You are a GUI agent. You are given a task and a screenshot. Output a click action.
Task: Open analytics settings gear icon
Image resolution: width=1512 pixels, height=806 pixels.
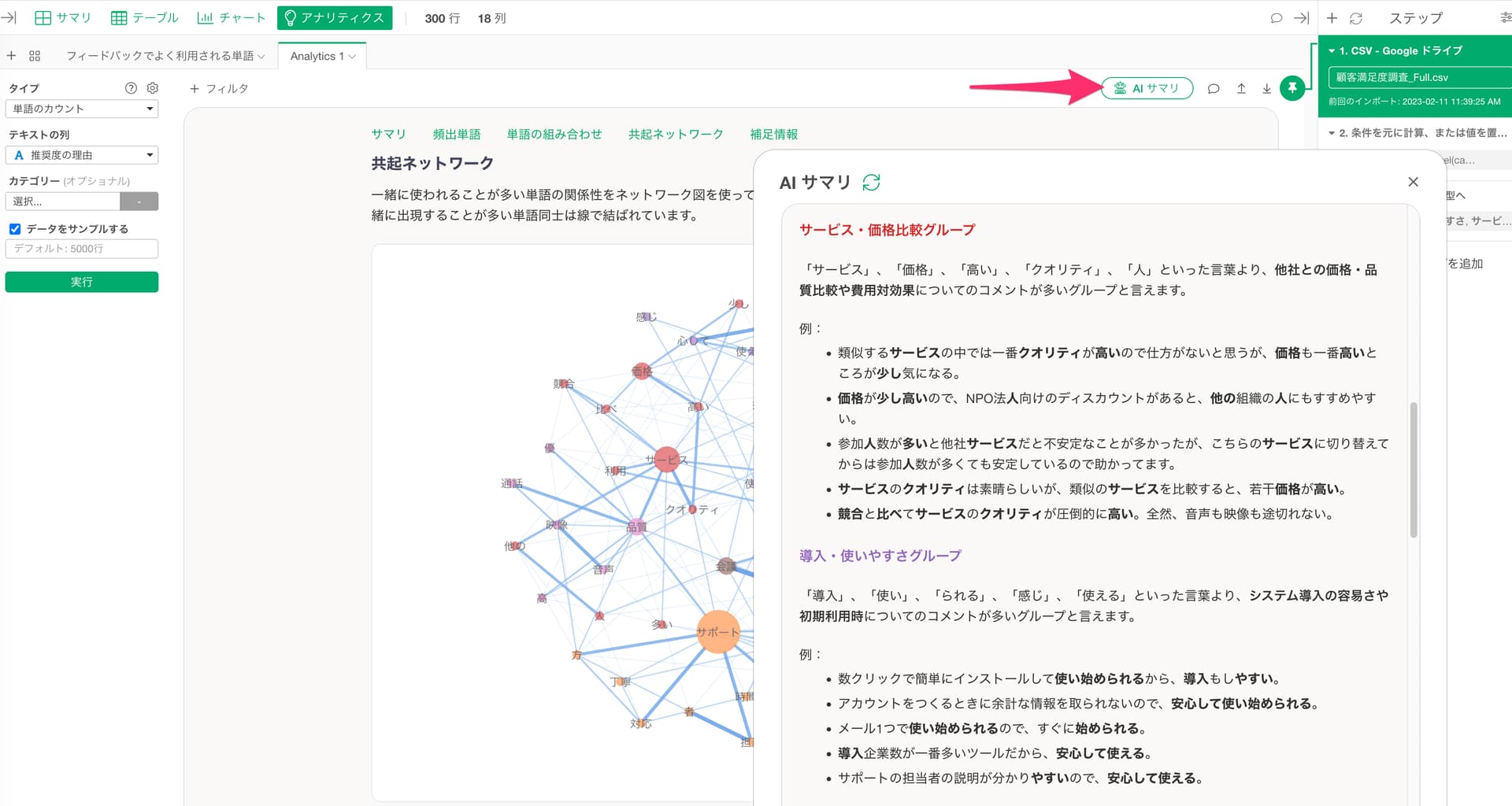click(153, 88)
